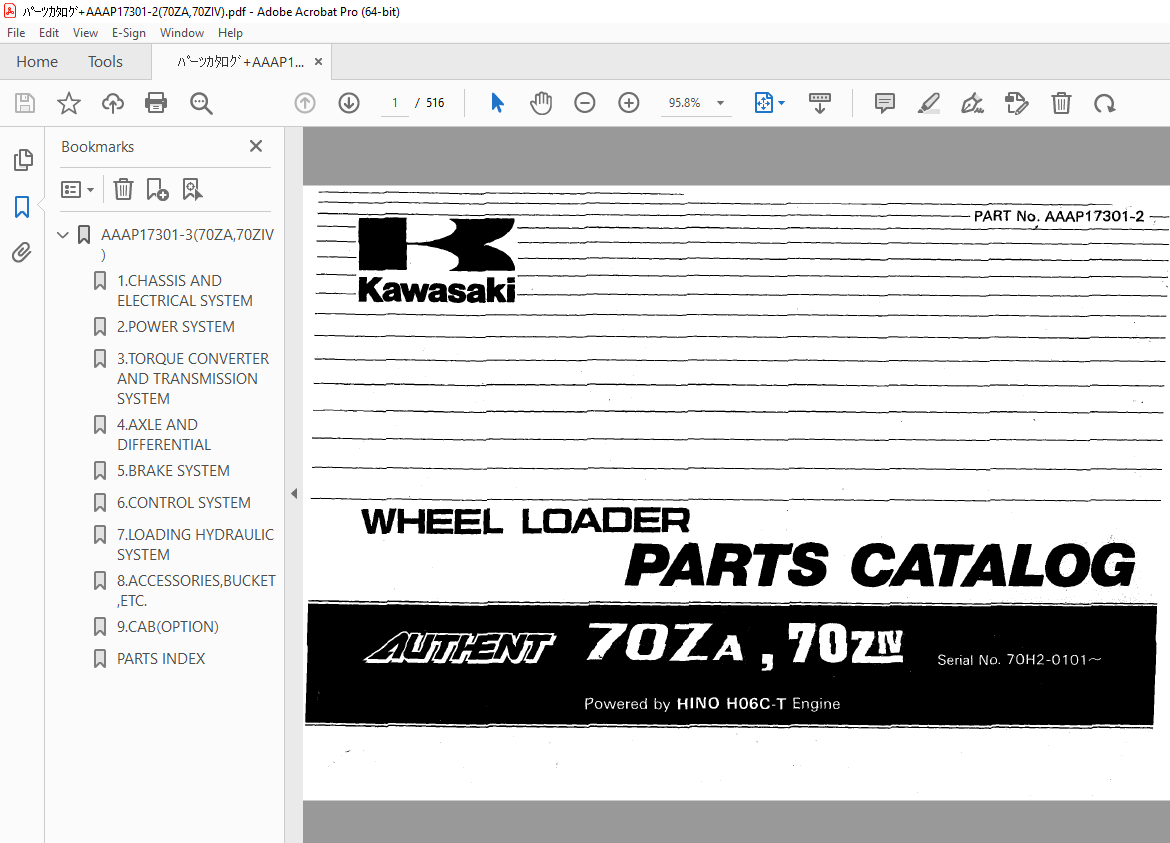Open the PARTS INDEX bookmark
Viewport: 1170px width, 843px height.
click(x=160, y=659)
